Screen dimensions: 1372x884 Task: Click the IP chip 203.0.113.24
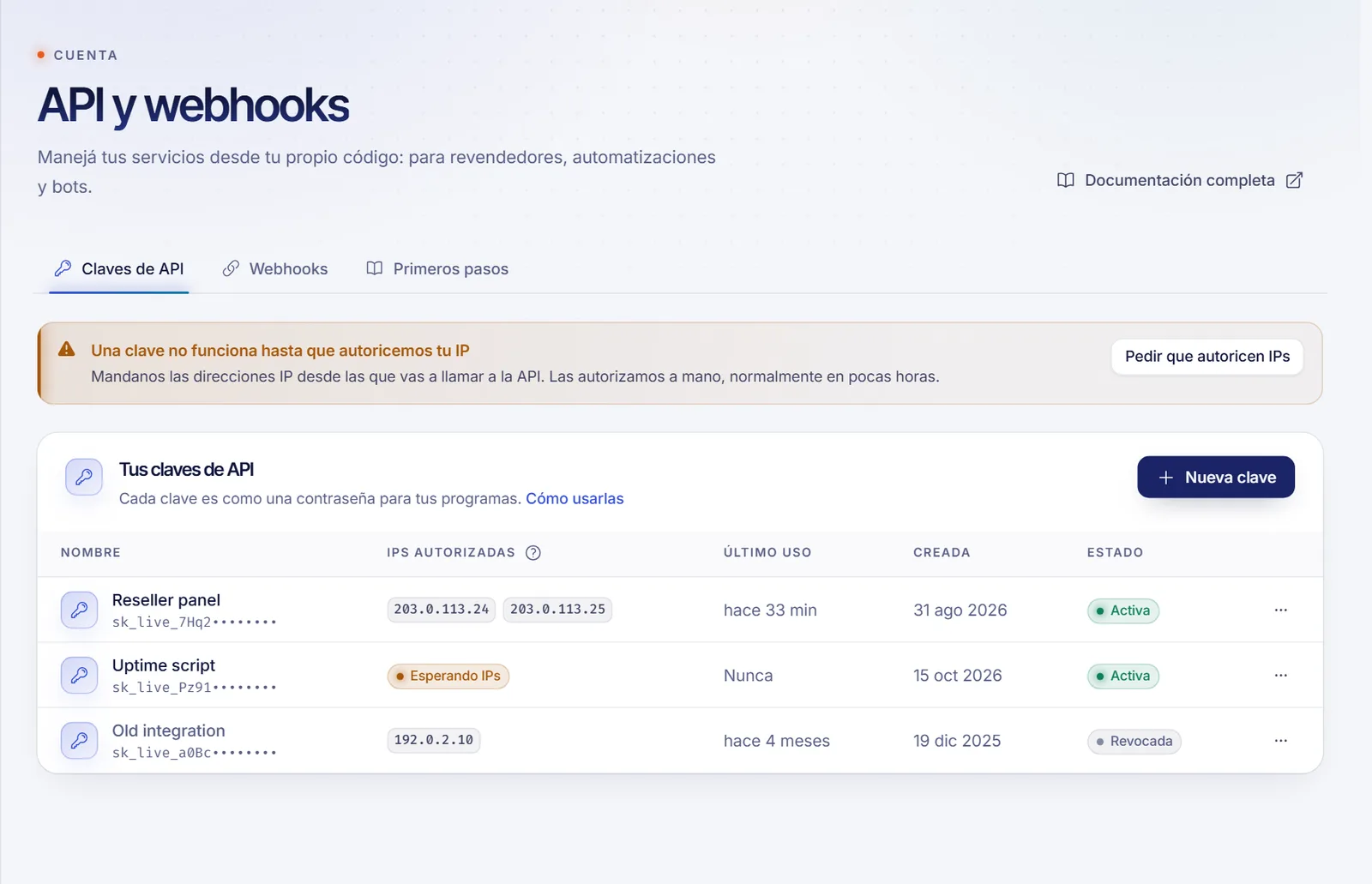click(x=441, y=610)
